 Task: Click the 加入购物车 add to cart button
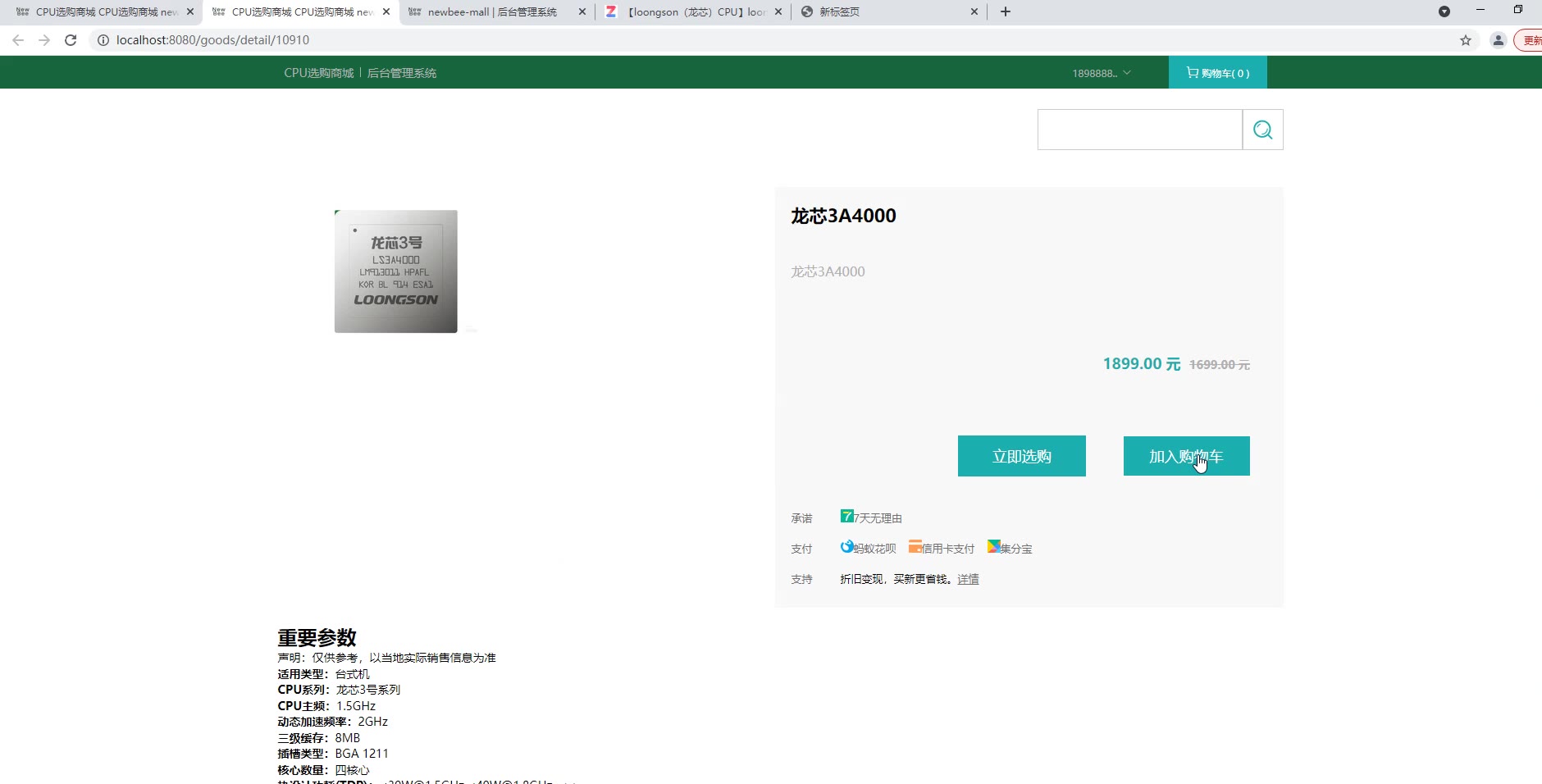point(1186,456)
